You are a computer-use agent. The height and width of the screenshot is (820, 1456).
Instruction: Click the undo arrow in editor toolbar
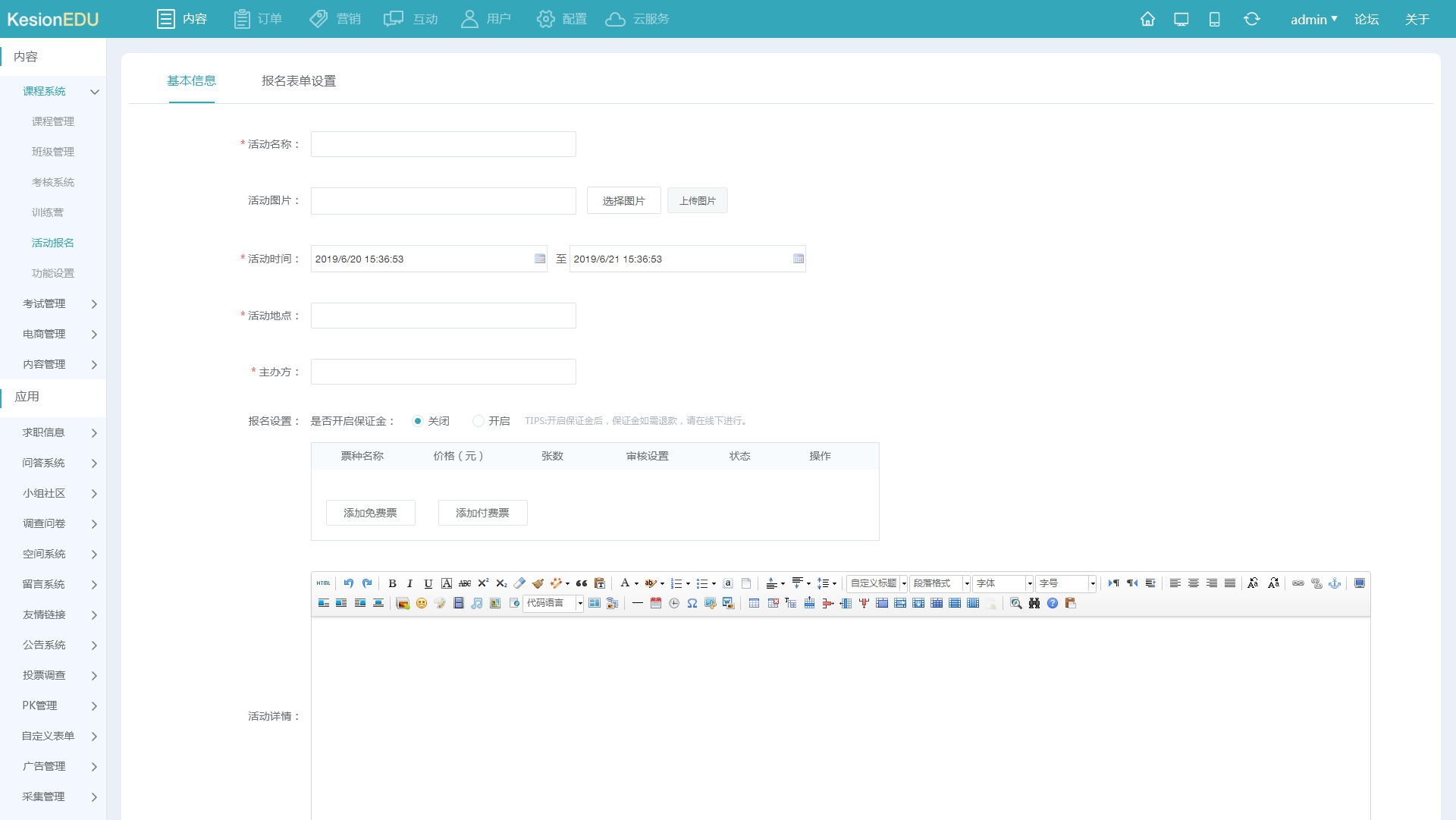(348, 583)
